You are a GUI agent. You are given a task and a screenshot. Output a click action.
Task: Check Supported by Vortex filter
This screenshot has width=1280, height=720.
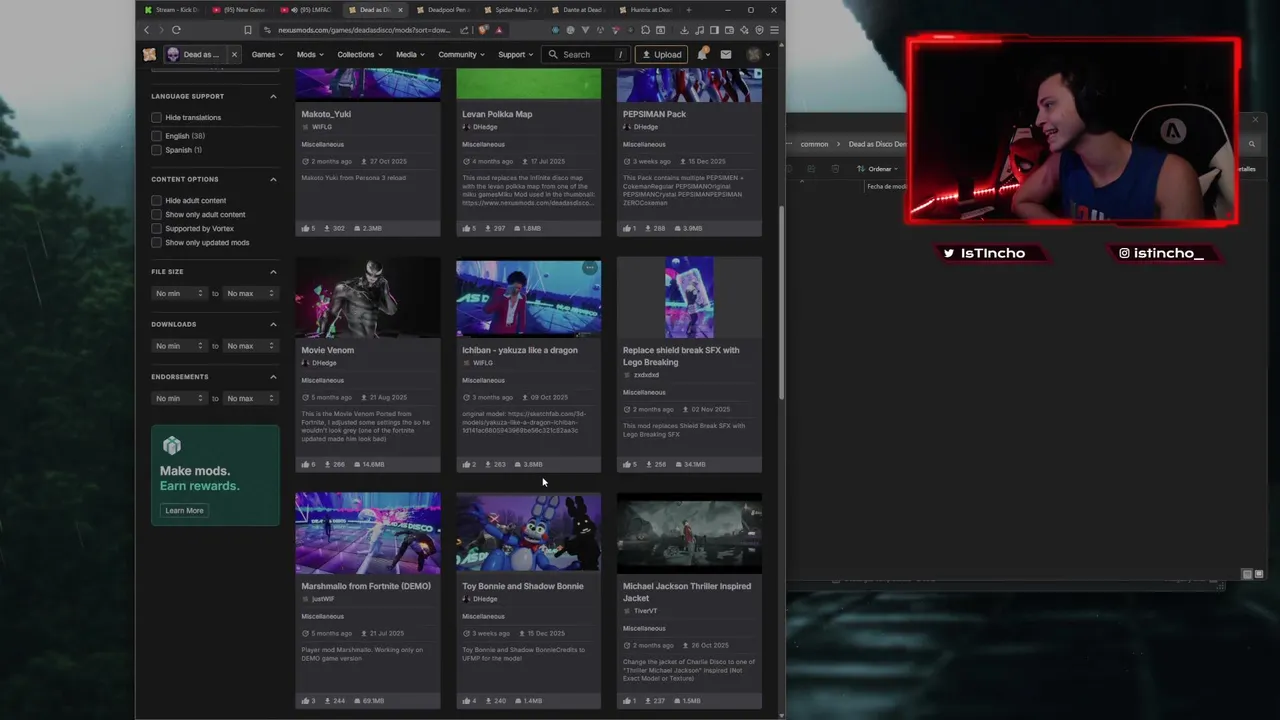click(156, 228)
